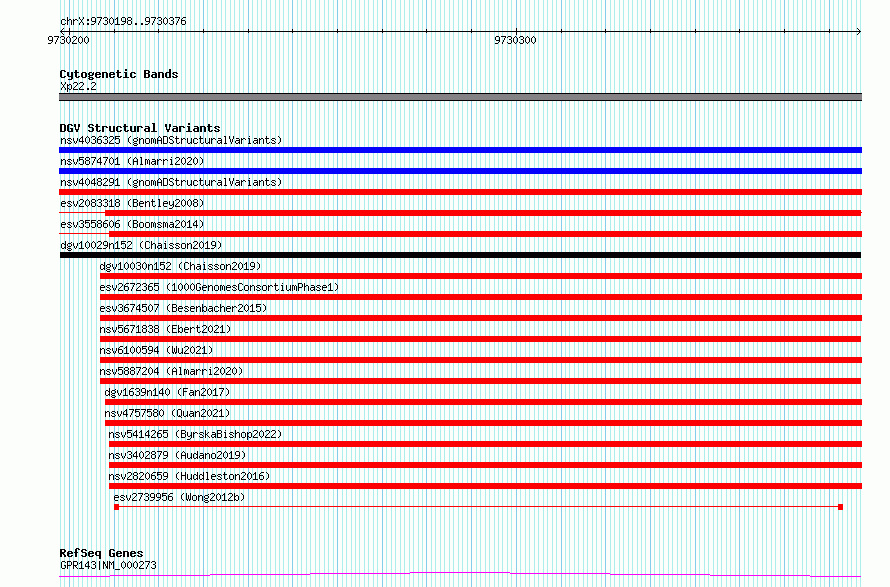
Task: Click the 9730200 ruler position label
Action: click(x=68, y=40)
